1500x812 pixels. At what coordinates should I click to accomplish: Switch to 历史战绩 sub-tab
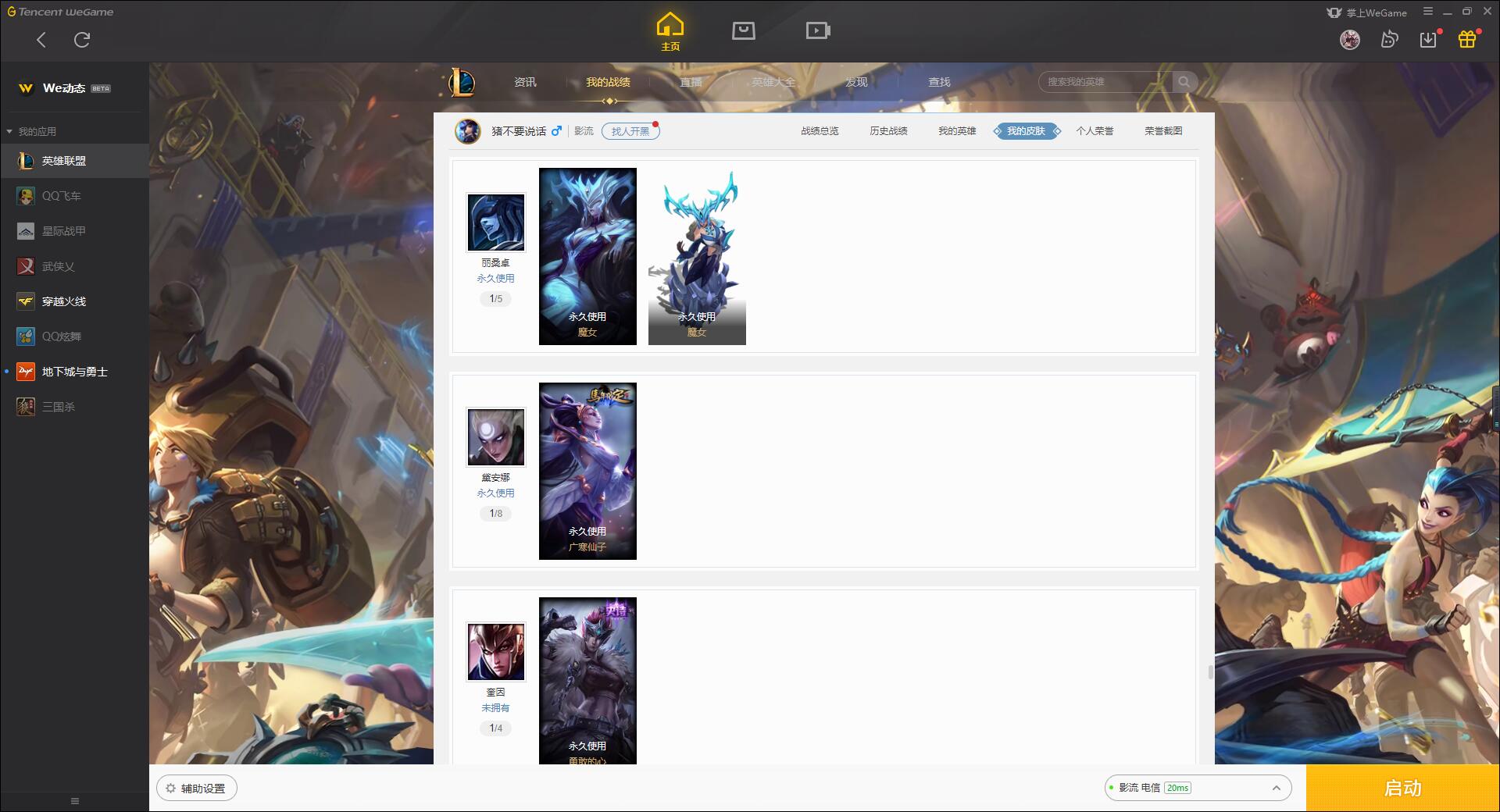(x=888, y=131)
